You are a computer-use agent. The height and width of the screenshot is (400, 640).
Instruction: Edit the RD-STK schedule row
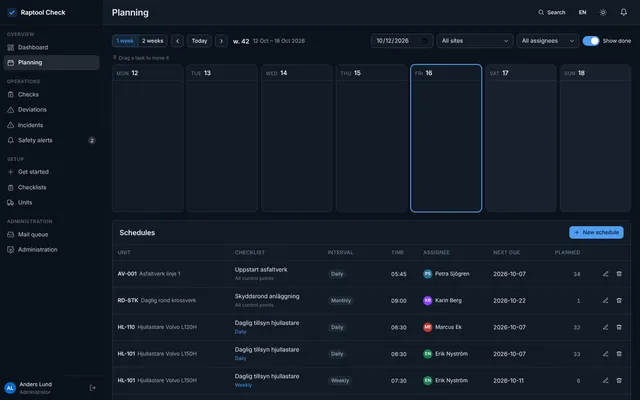pyautogui.click(x=605, y=300)
